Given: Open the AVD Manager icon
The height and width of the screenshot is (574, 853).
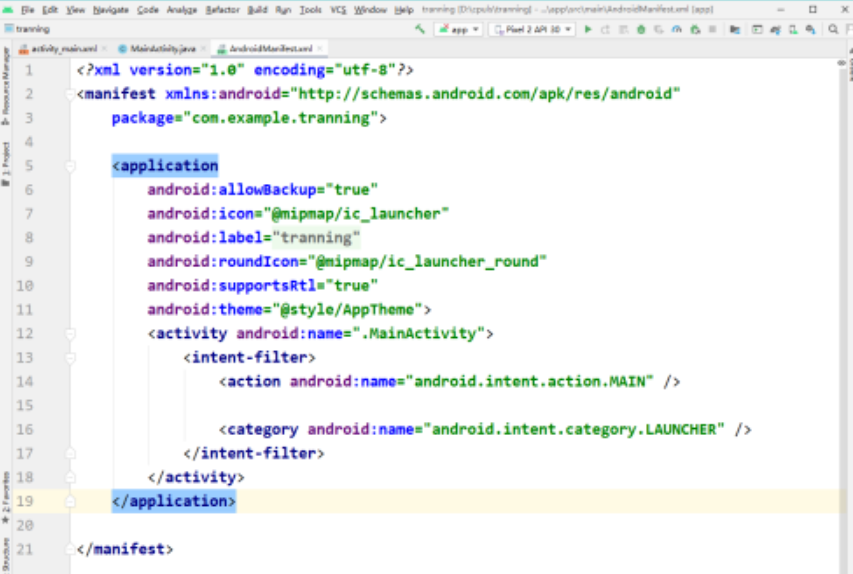Looking at the screenshot, I should pyautogui.click(x=793, y=29).
